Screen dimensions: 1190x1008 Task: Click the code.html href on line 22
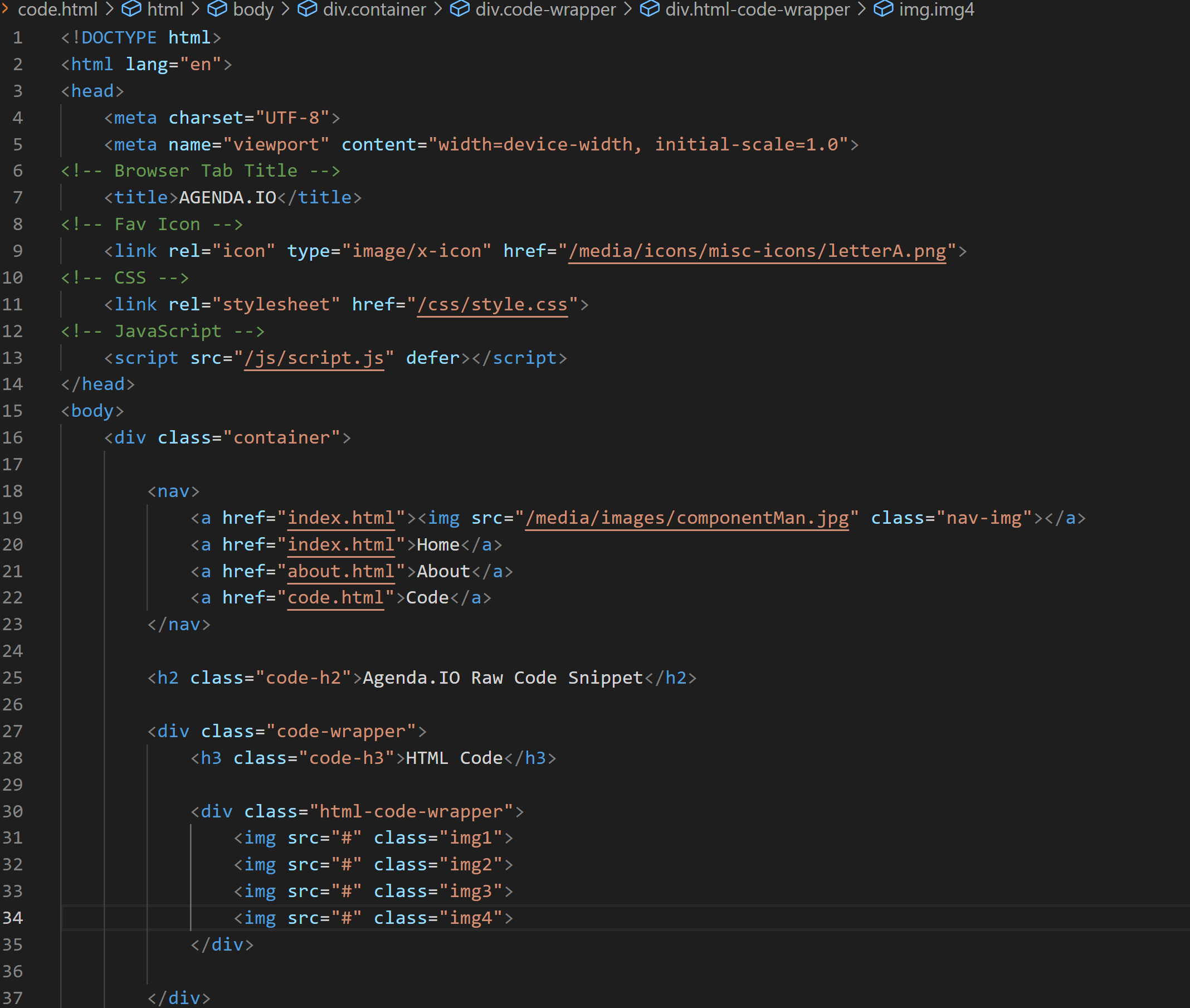335,597
